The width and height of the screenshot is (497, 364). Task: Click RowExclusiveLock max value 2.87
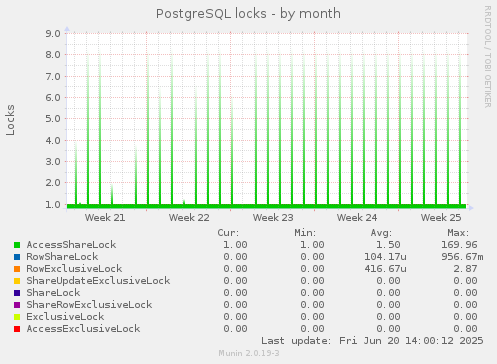465,269
